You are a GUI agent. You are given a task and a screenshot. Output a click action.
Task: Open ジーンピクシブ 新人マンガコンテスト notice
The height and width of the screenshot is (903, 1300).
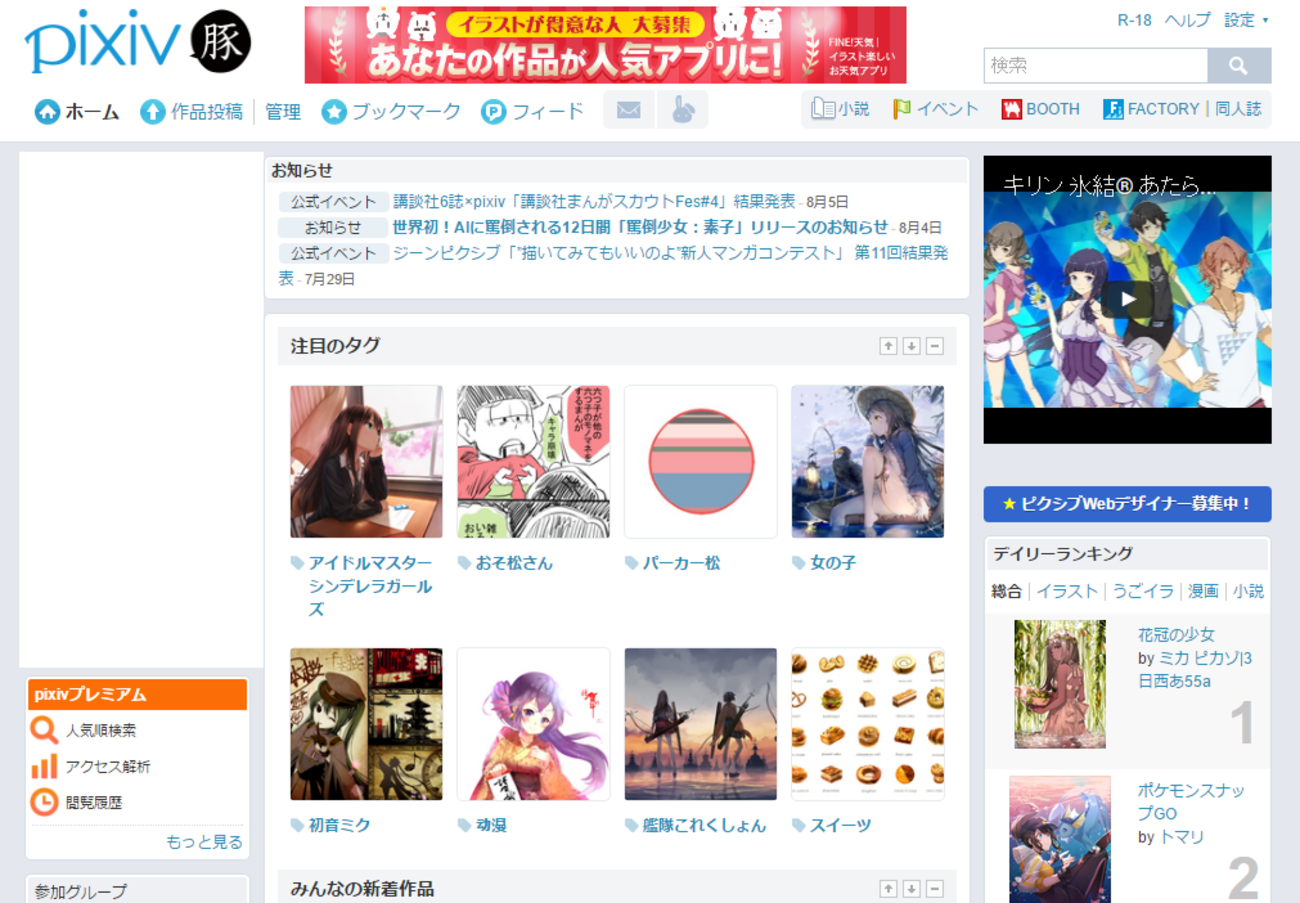point(613,266)
